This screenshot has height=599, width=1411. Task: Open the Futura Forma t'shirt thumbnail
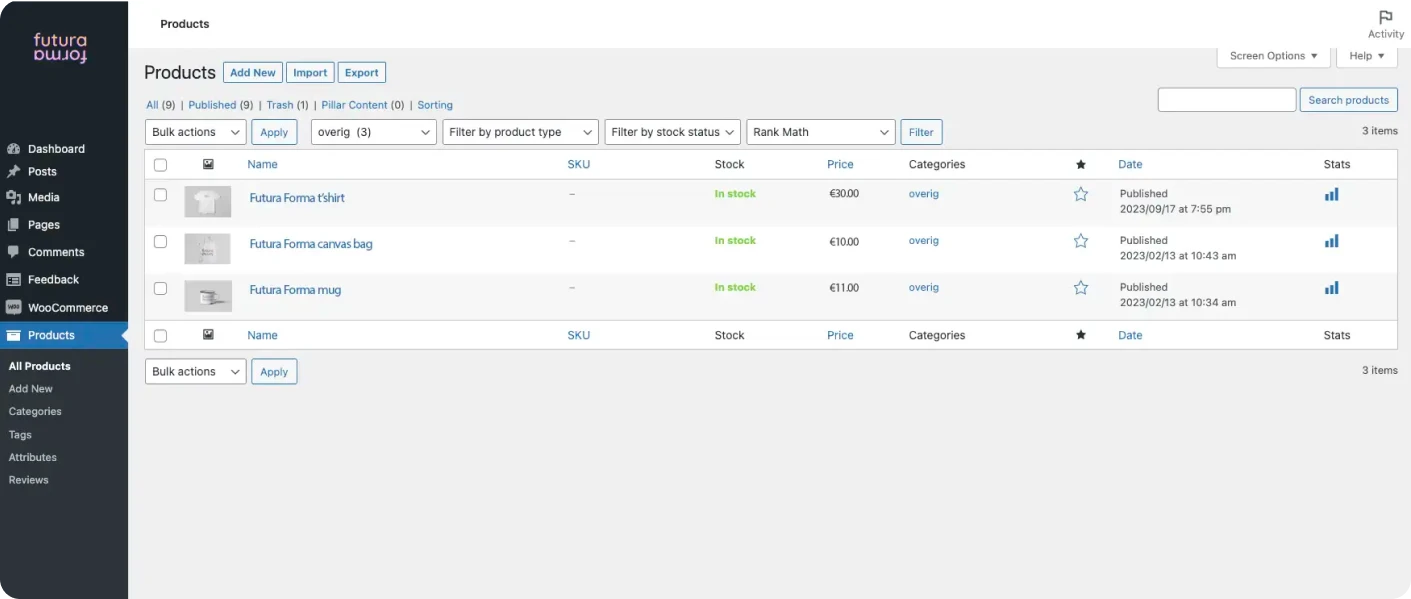click(208, 202)
